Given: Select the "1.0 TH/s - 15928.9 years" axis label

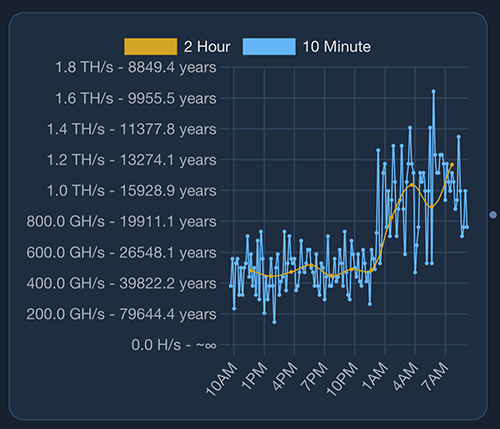Looking at the screenshot, I should (132, 191).
